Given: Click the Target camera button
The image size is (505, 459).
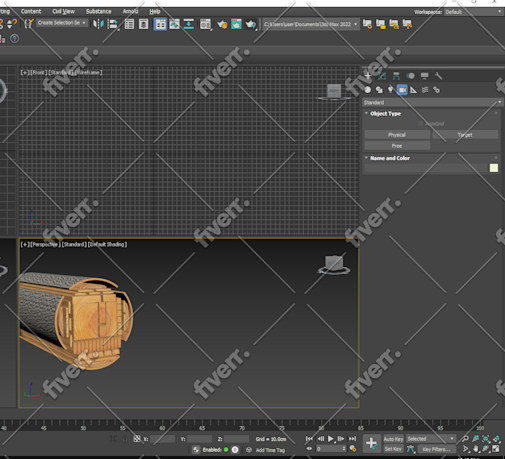Looking at the screenshot, I should coord(465,135).
